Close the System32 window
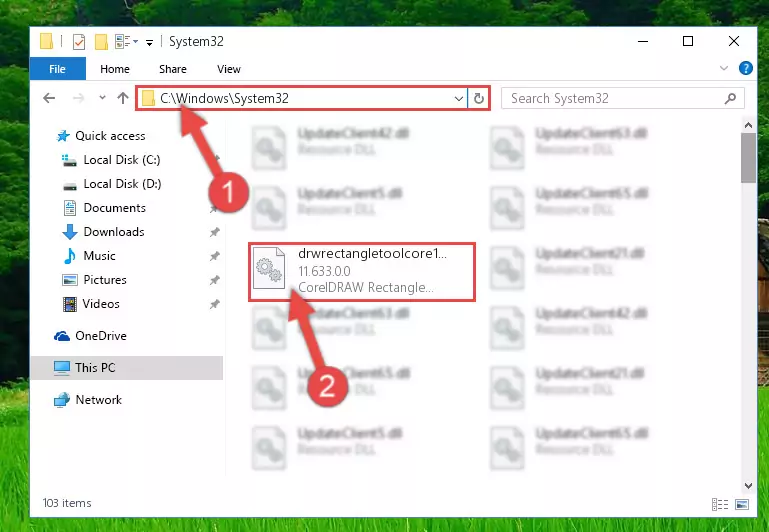 coord(734,41)
